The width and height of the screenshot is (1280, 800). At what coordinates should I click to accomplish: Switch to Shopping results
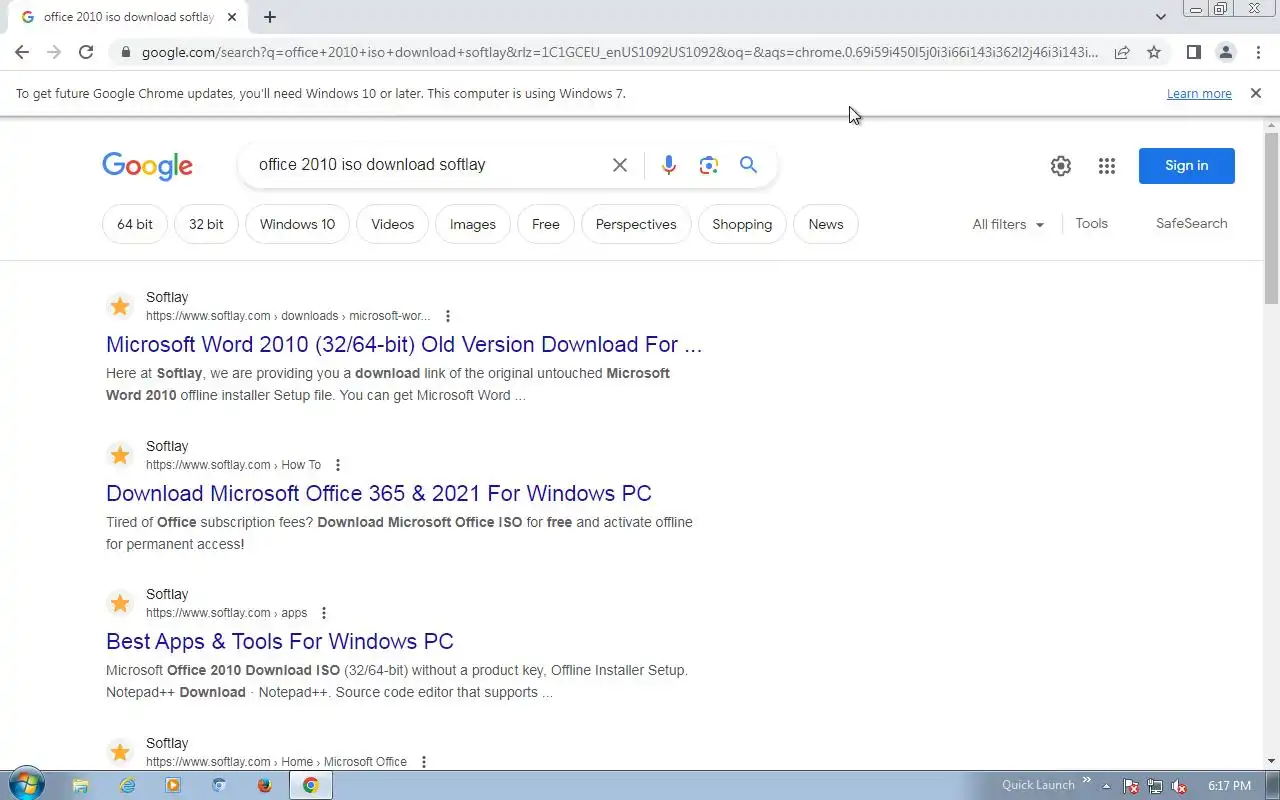[x=742, y=224]
